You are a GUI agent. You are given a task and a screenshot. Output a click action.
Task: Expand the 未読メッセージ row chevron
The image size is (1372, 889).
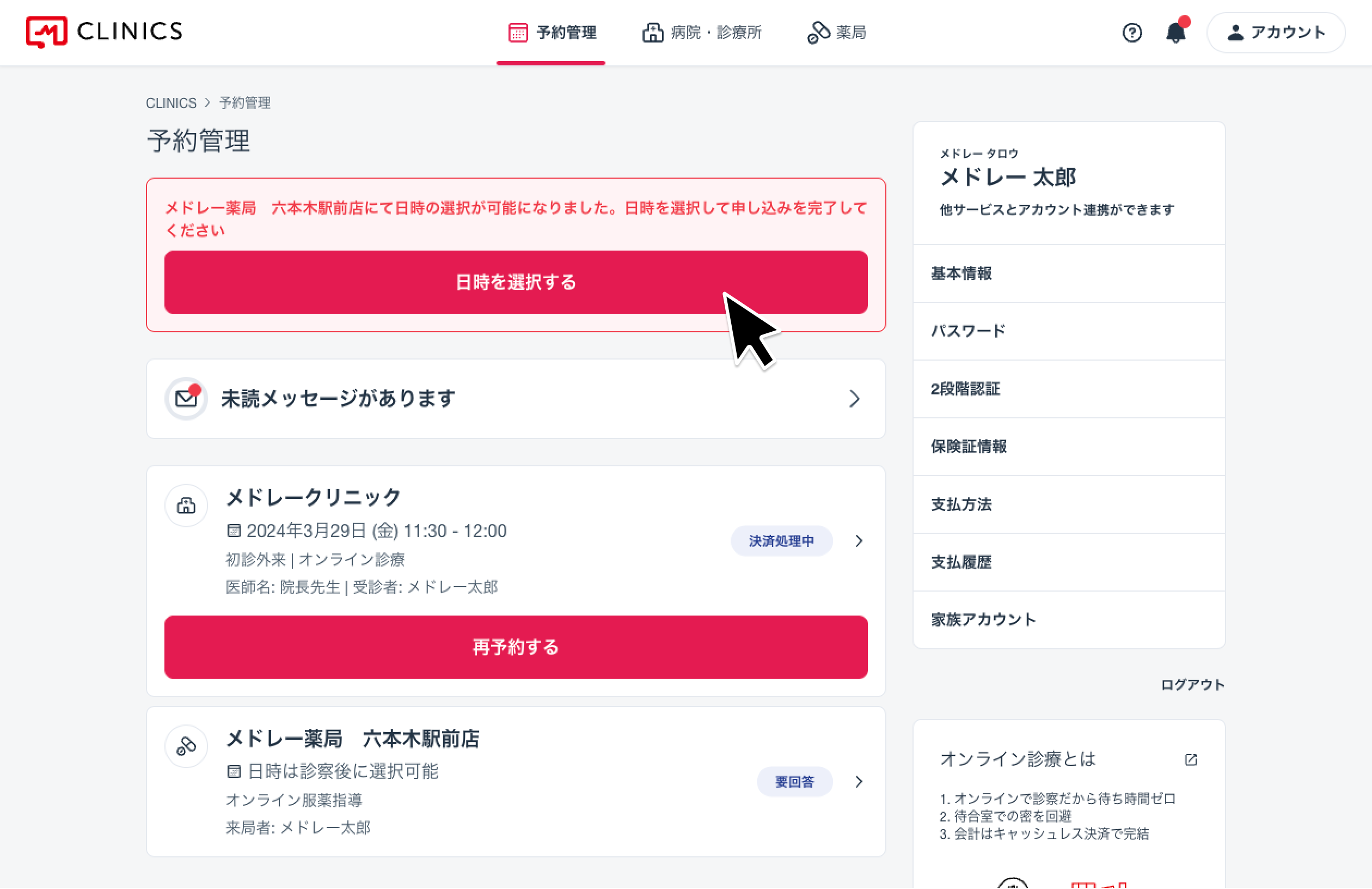854,399
